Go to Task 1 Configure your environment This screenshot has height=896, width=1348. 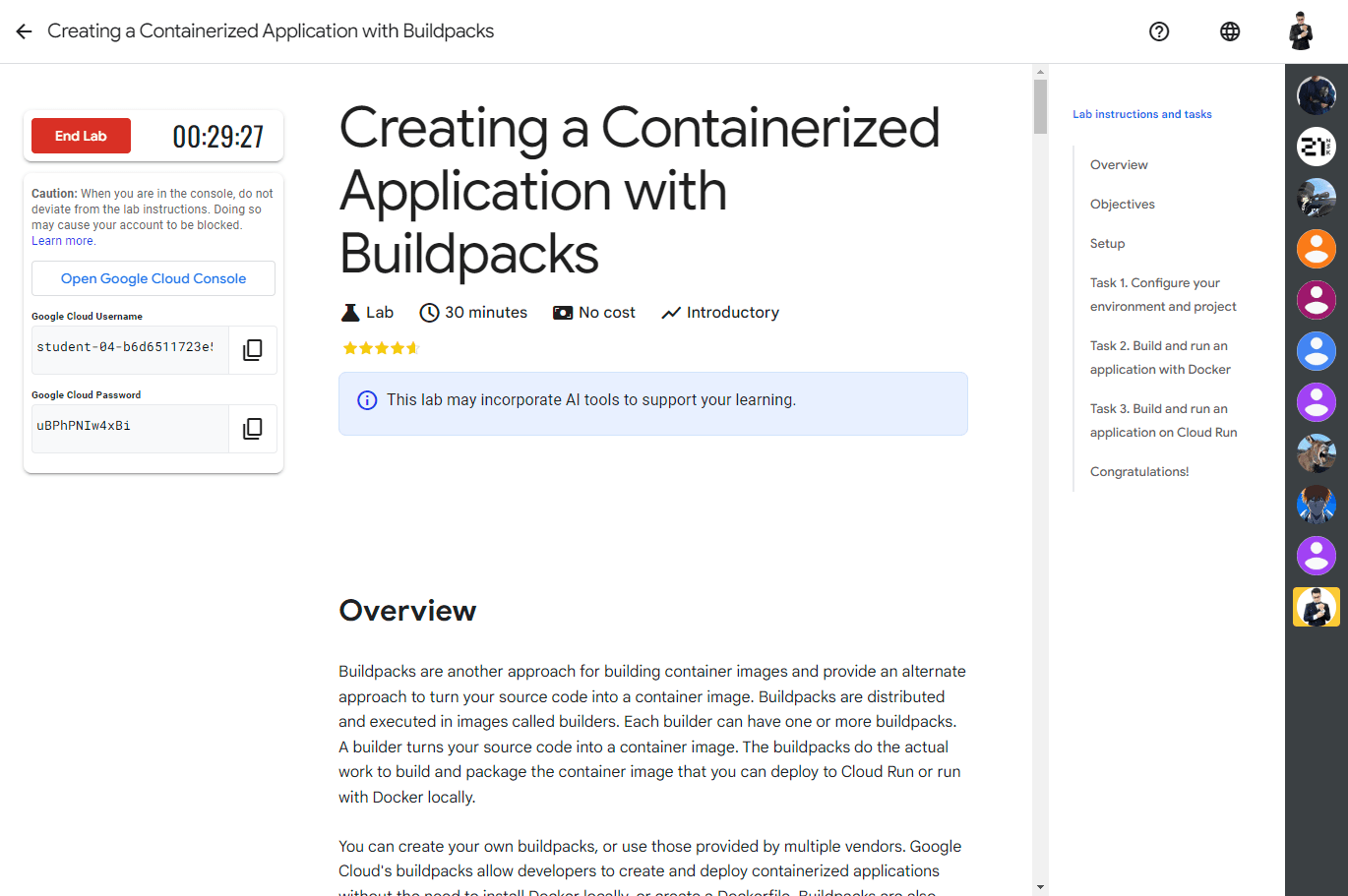click(x=1163, y=295)
